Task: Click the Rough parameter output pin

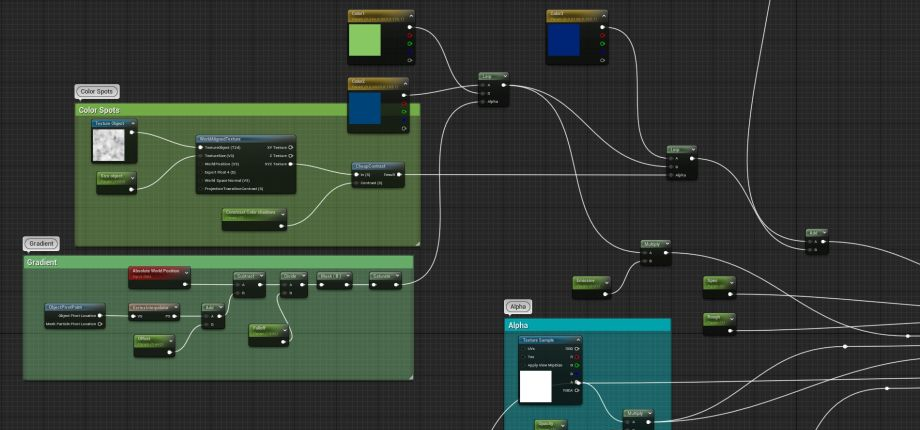Action: click(730, 331)
